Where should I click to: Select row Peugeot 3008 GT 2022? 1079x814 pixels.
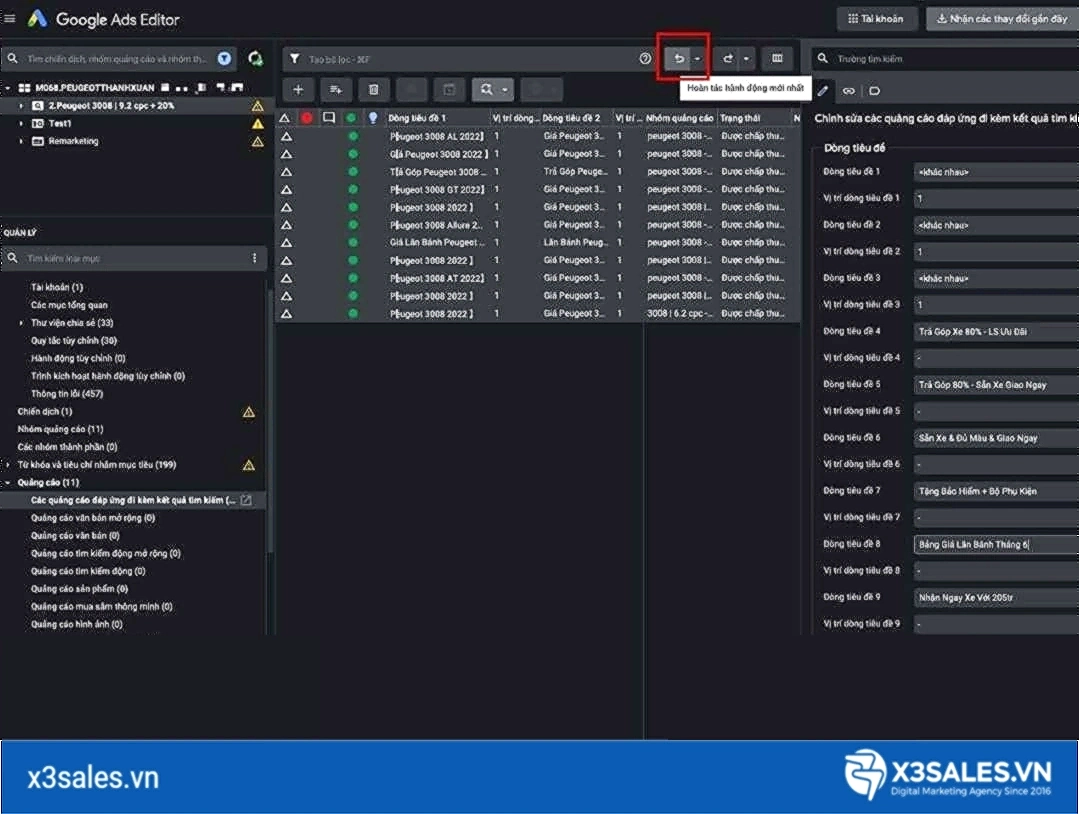coord(538,189)
